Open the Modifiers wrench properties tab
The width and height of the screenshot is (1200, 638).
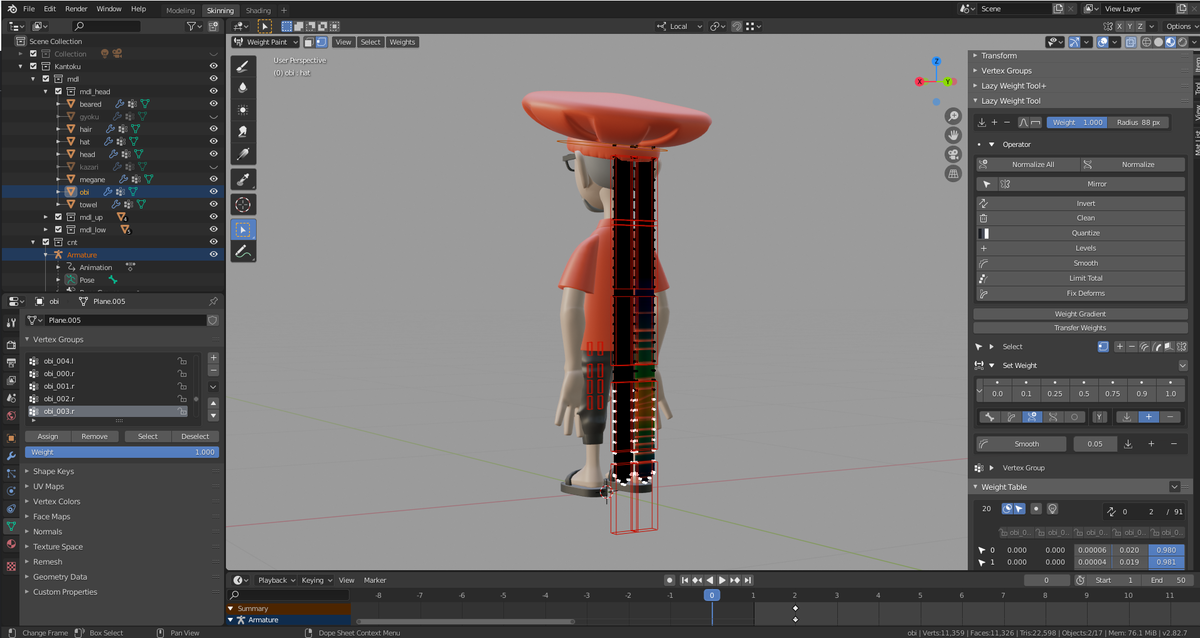(x=11, y=455)
